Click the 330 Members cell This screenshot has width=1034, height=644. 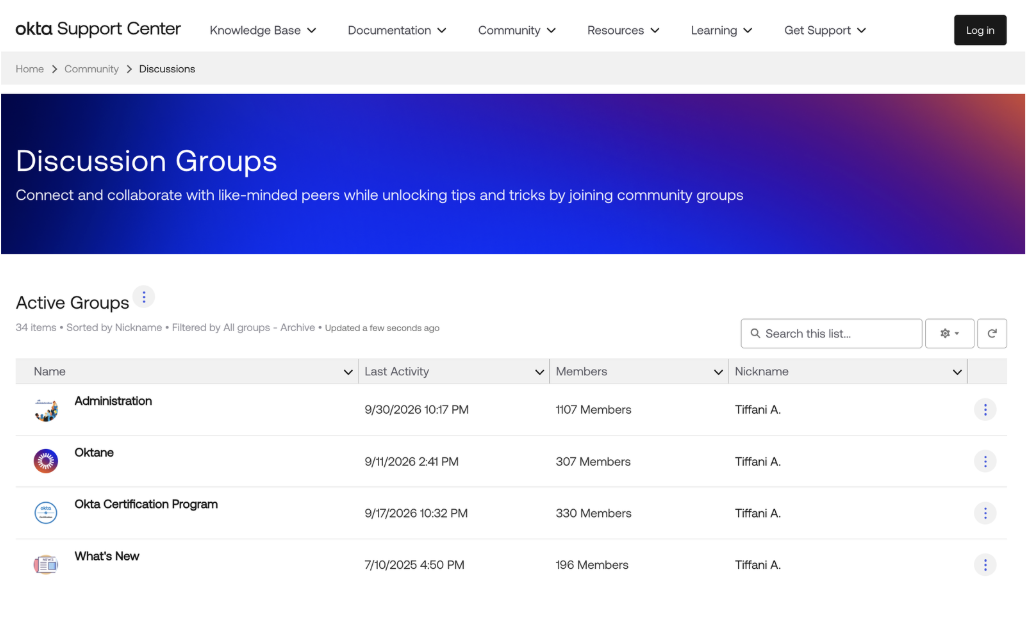point(593,513)
